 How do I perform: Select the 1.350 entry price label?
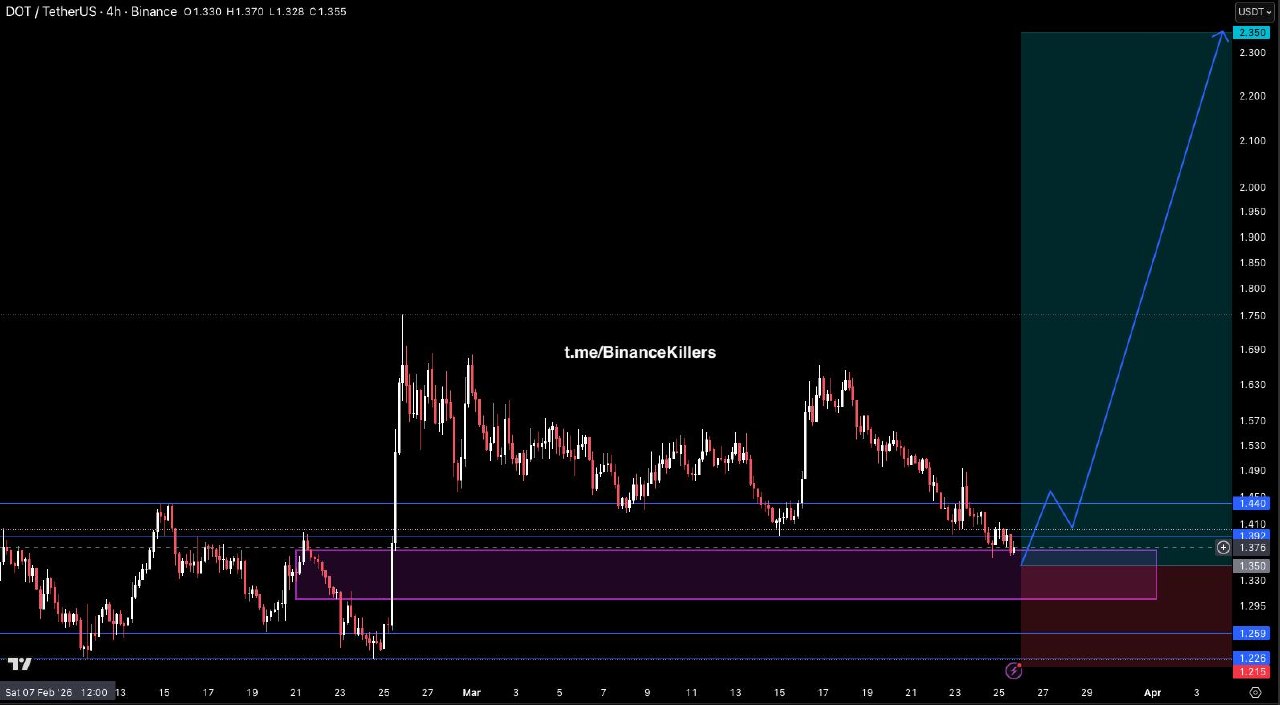point(1253,565)
